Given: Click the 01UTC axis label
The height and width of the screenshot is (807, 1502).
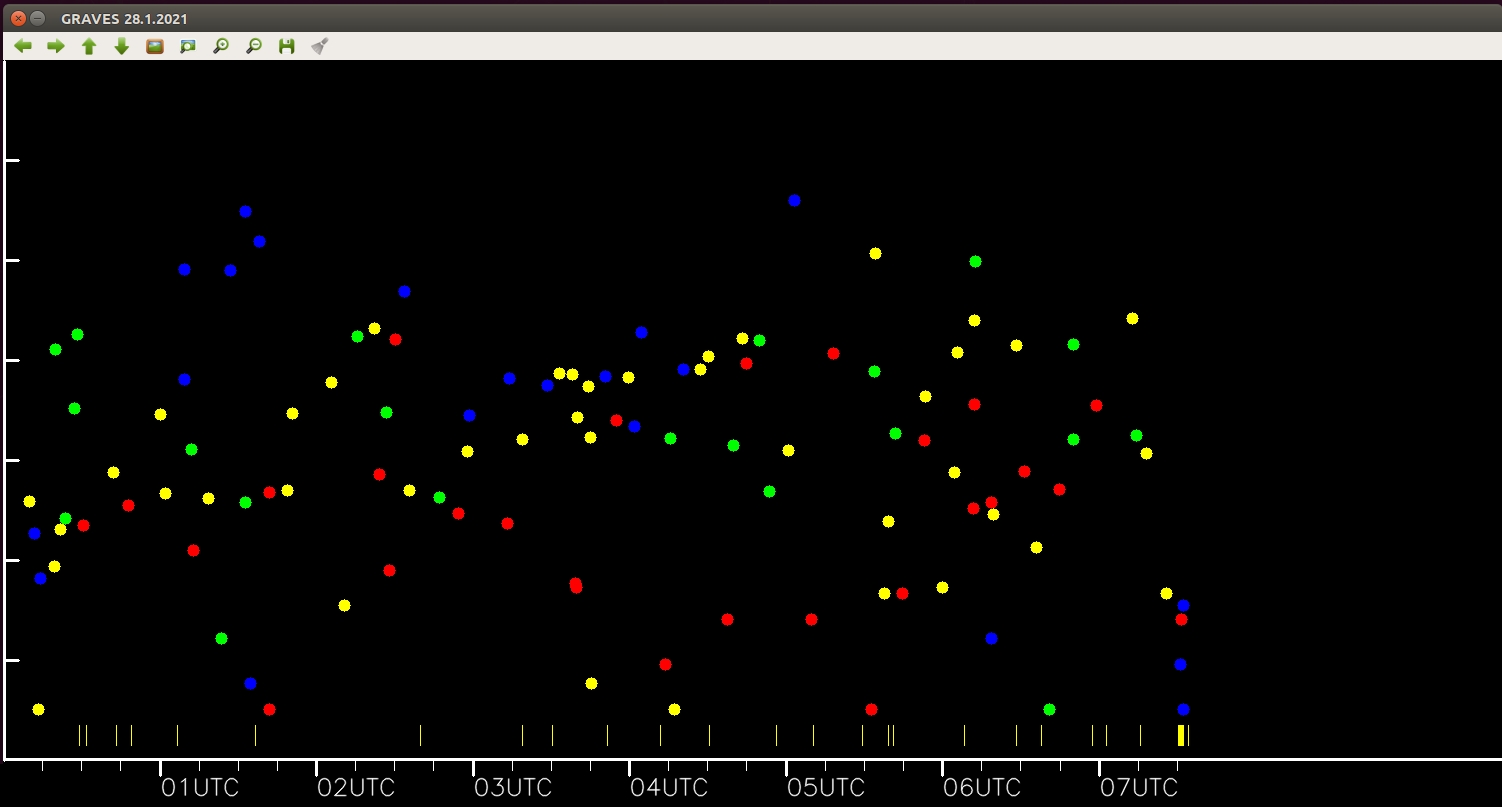Looking at the screenshot, I should click(200, 788).
